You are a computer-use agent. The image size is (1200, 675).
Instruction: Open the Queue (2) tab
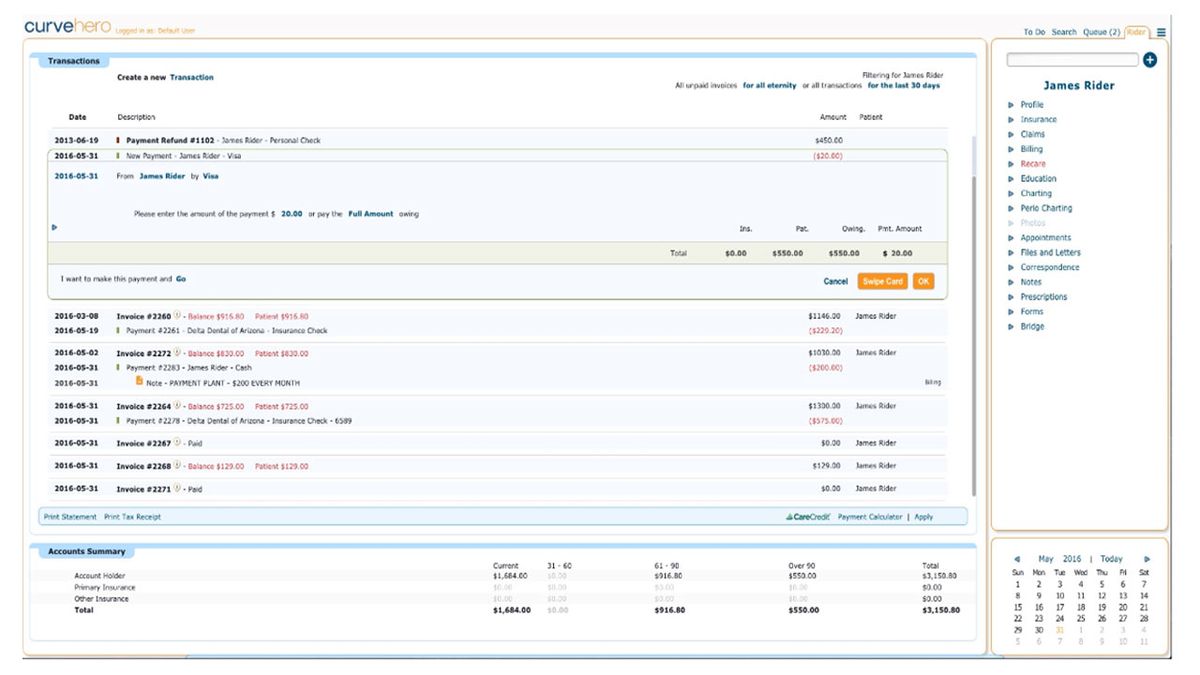[x=1101, y=32]
